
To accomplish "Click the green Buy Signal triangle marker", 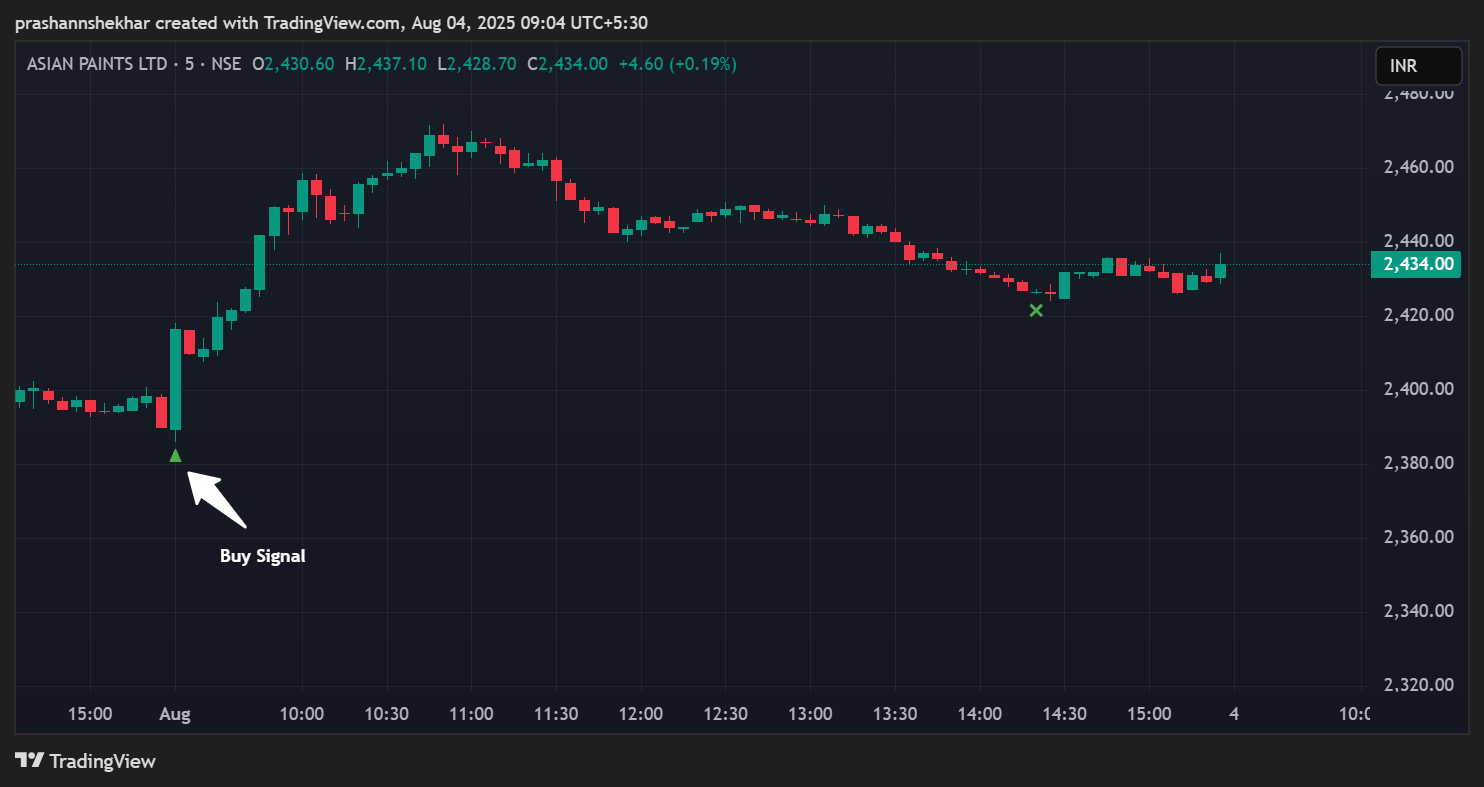I will 175,456.
